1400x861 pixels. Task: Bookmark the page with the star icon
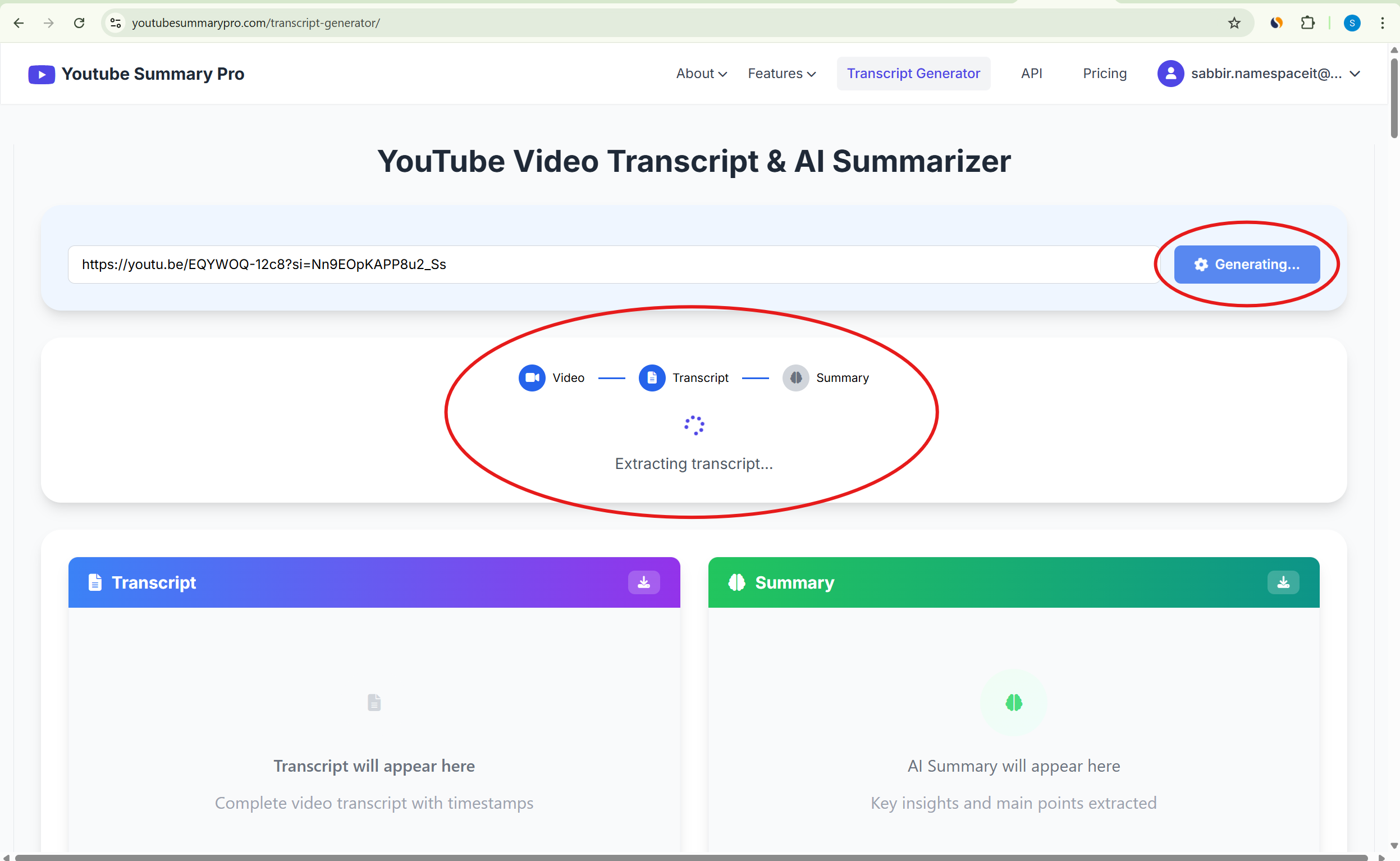pyautogui.click(x=1233, y=23)
